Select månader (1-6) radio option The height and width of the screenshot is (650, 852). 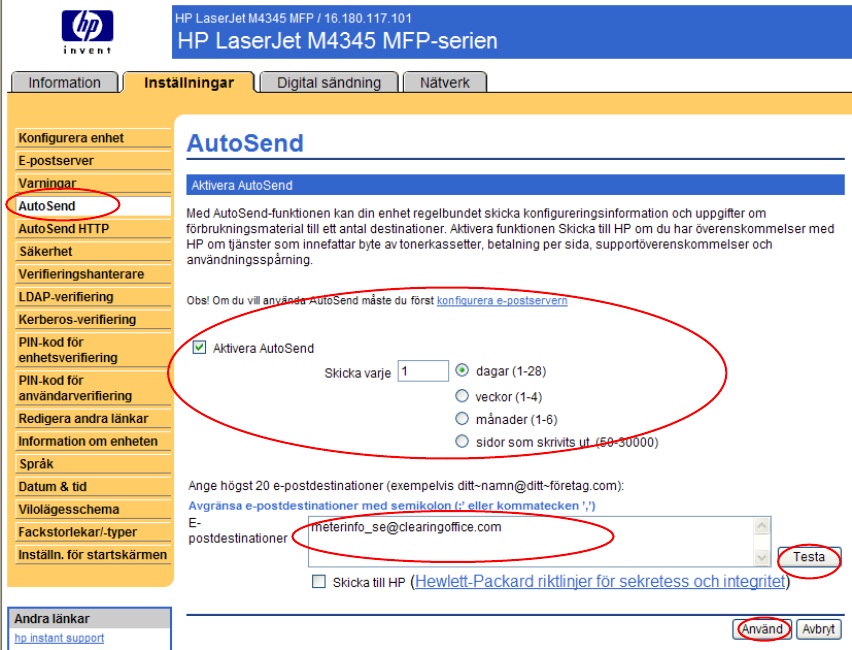click(x=462, y=418)
